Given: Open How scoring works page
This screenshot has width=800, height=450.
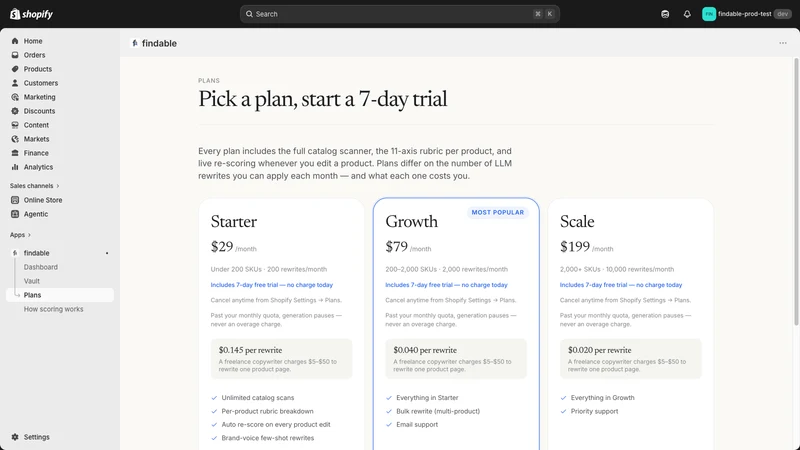Looking at the screenshot, I should 53,309.
